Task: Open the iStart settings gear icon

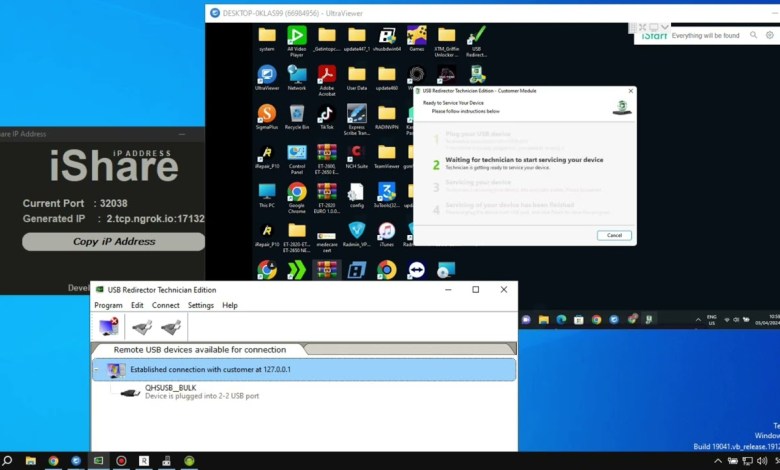Action: coord(770,35)
